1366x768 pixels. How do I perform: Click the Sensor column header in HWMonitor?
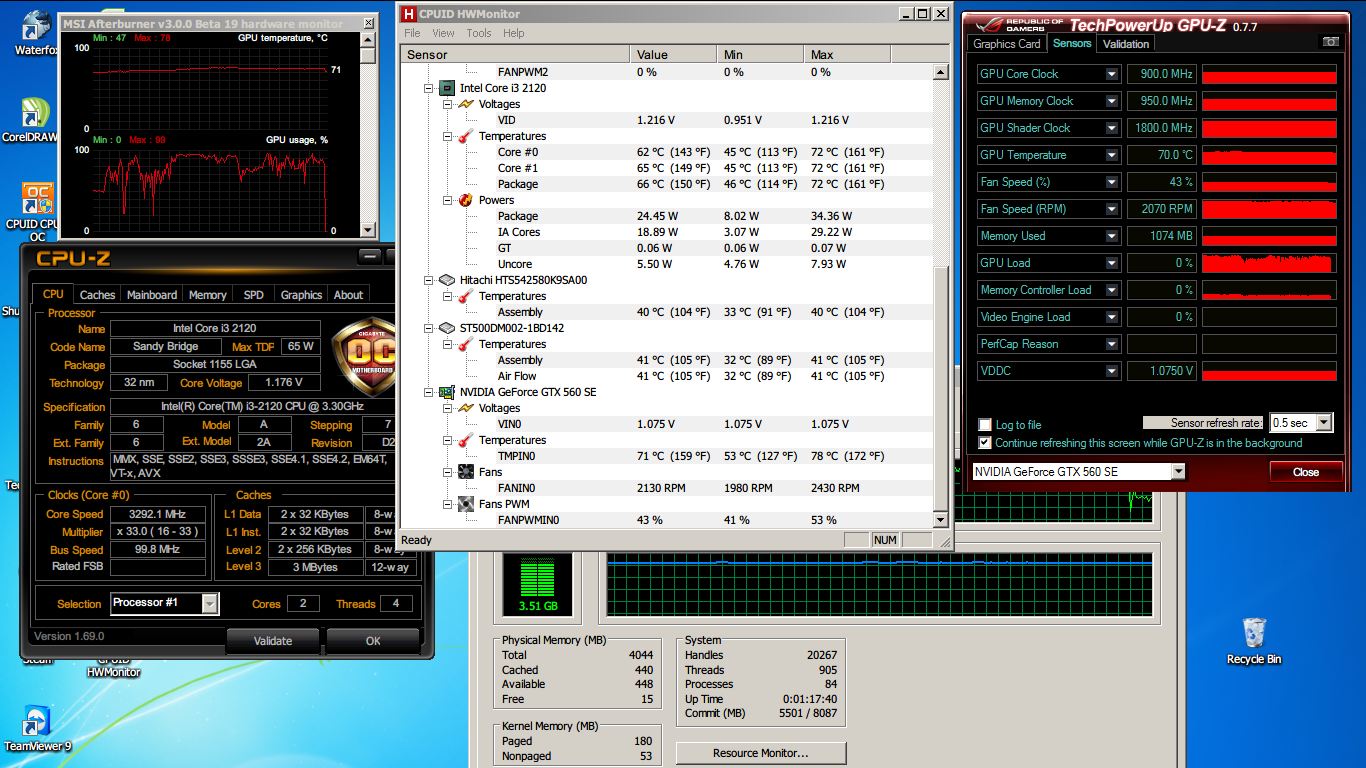click(x=515, y=55)
